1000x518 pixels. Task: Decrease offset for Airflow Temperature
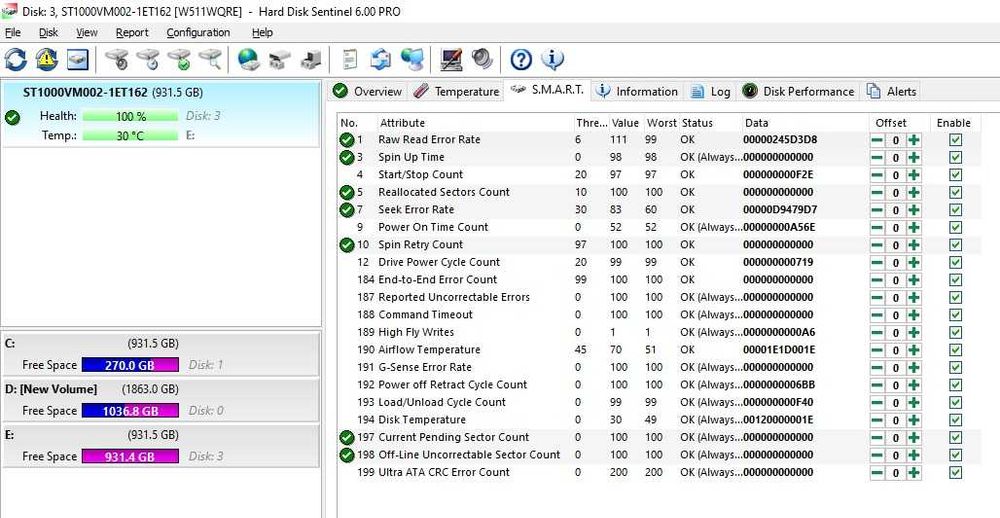click(x=878, y=350)
